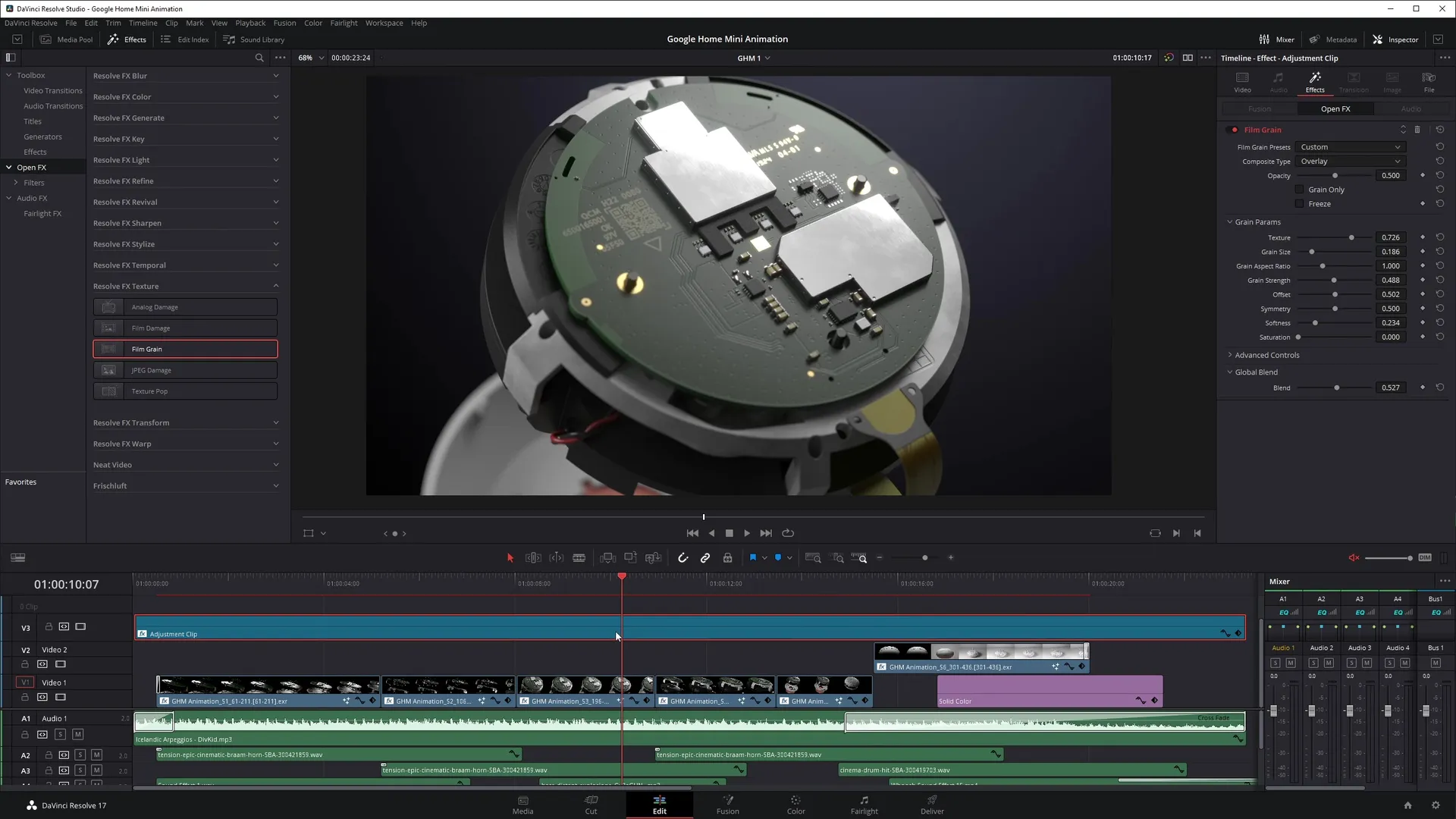Click the search magnifier in Effects panel
This screenshot has height=819, width=1456.
pos(259,58)
